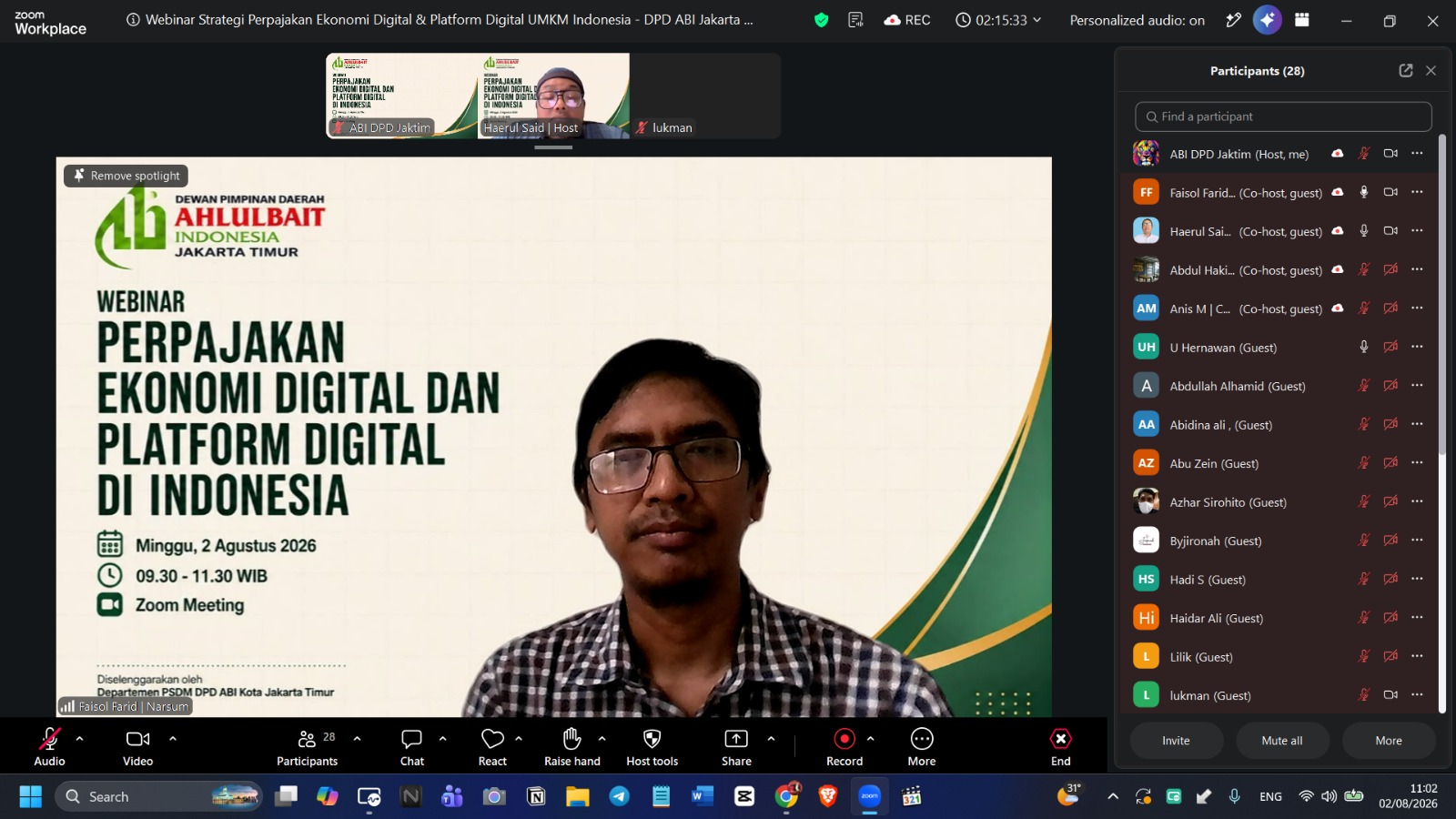
Task: Open meeting information icon beside the title
Action: 133,20
